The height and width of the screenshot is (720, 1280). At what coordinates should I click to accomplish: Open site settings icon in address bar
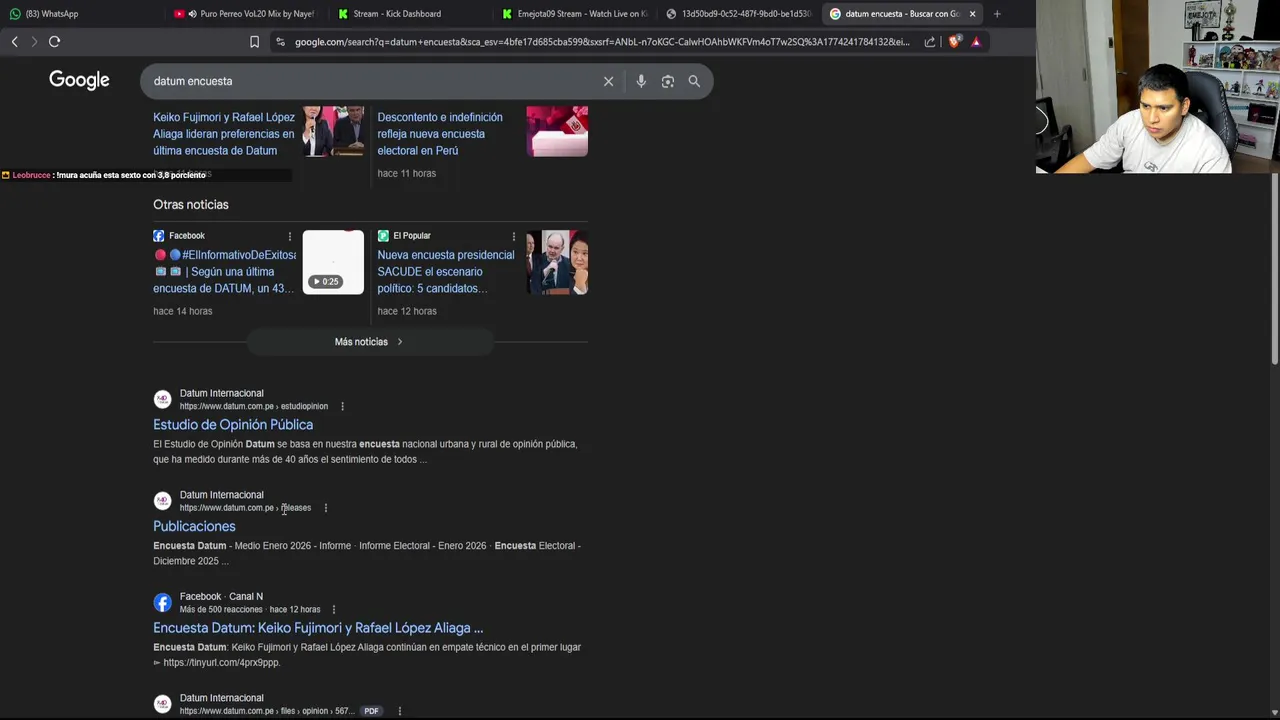pyautogui.click(x=280, y=42)
